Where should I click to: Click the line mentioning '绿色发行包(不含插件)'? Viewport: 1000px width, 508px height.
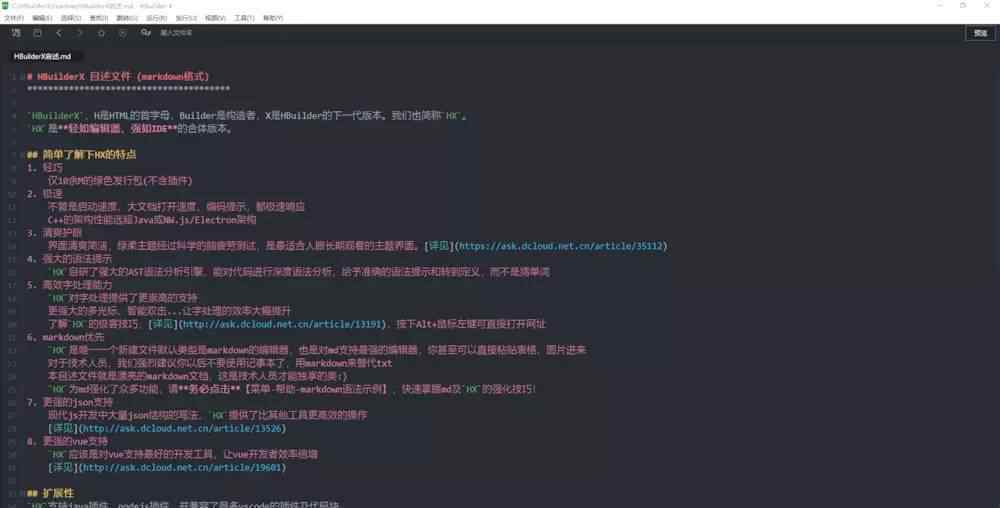click(x=120, y=181)
